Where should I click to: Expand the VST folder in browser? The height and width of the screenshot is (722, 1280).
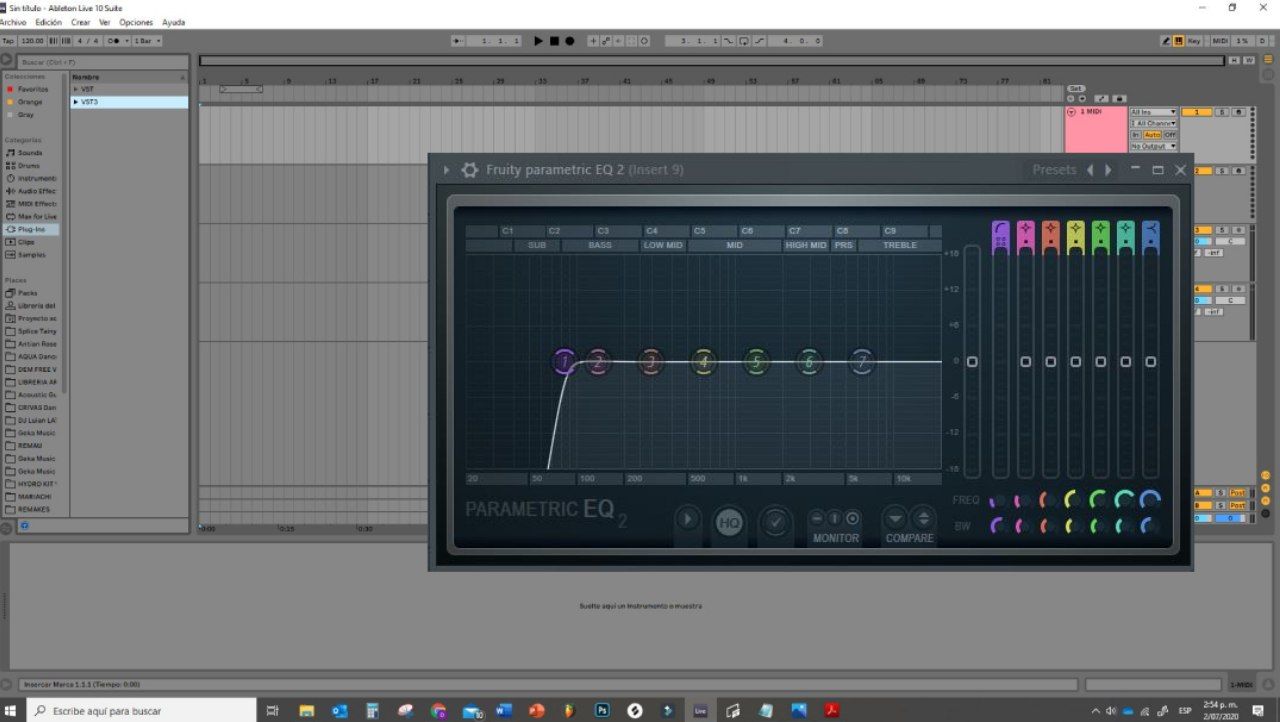click(76, 89)
